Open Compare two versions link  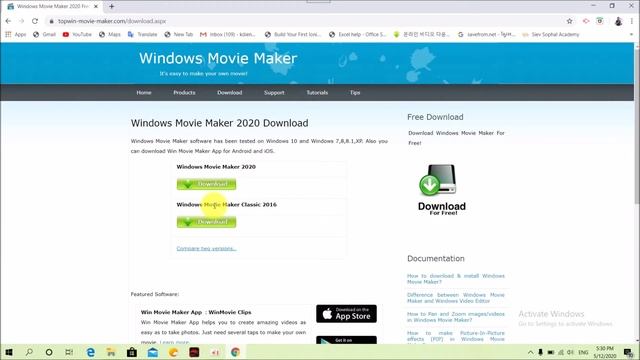click(207, 249)
